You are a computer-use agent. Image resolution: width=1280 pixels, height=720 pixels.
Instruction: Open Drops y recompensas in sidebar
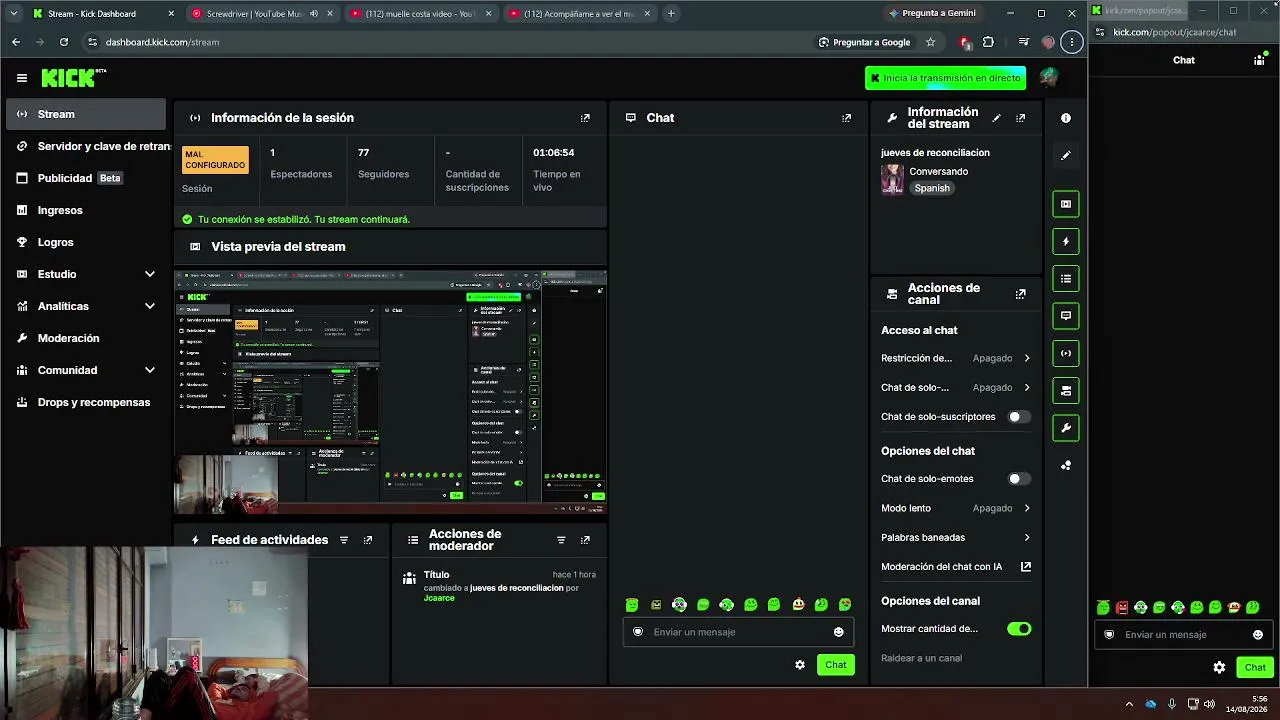pos(86,402)
